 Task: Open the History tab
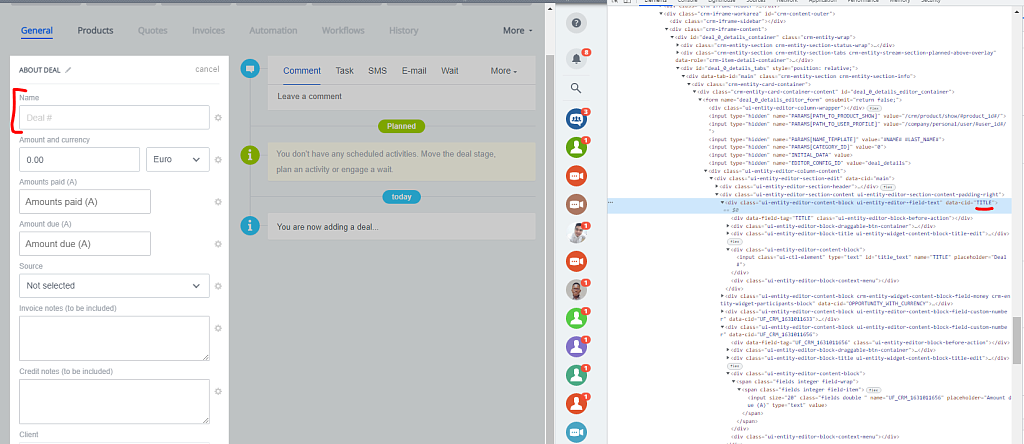click(x=404, y=31)
